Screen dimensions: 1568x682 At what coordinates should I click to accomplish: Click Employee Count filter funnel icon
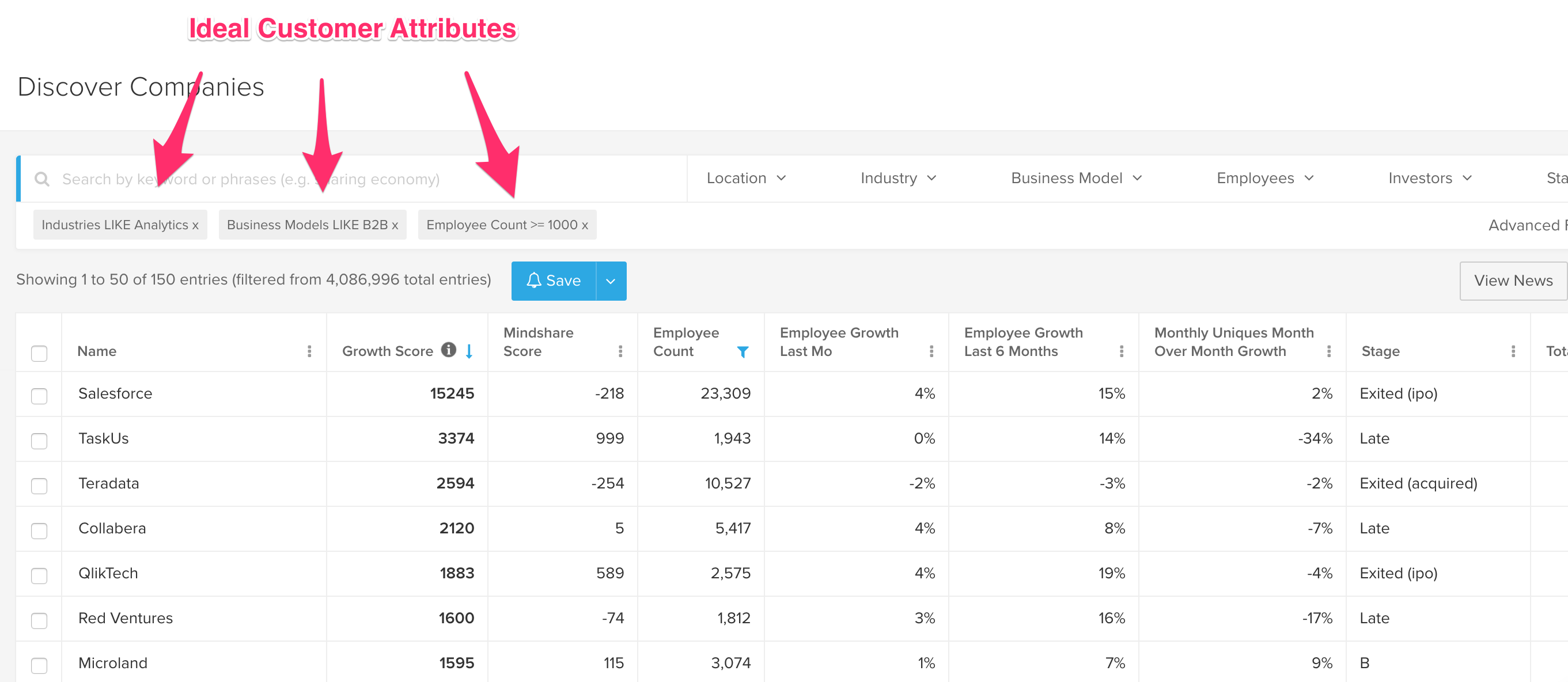pos(743,351)
